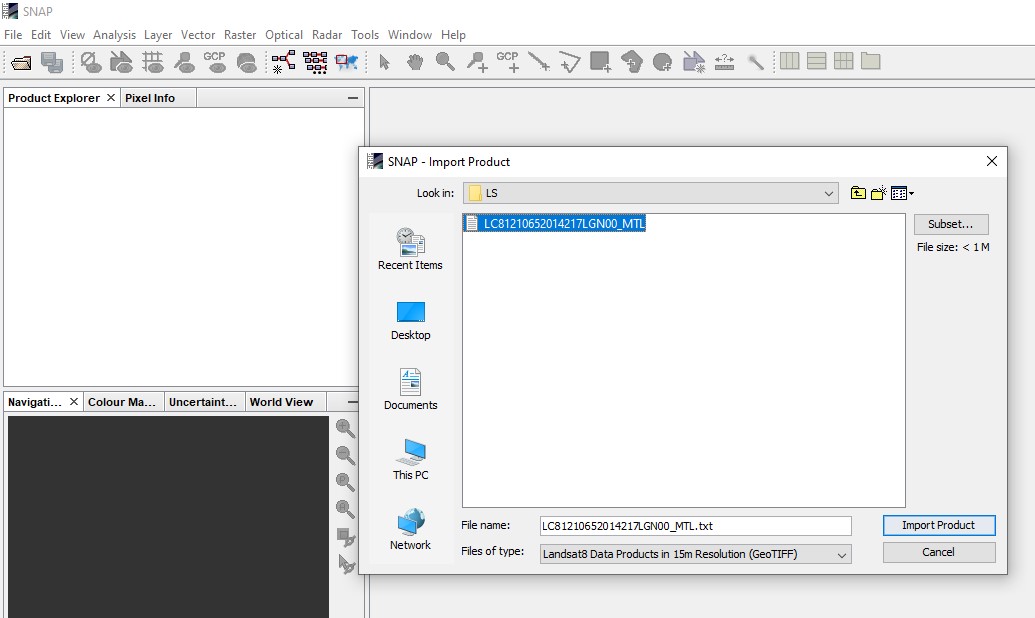Click Zoom In icon in Navigation panel
Screen dimensions: 1035x618
point(345,429)
